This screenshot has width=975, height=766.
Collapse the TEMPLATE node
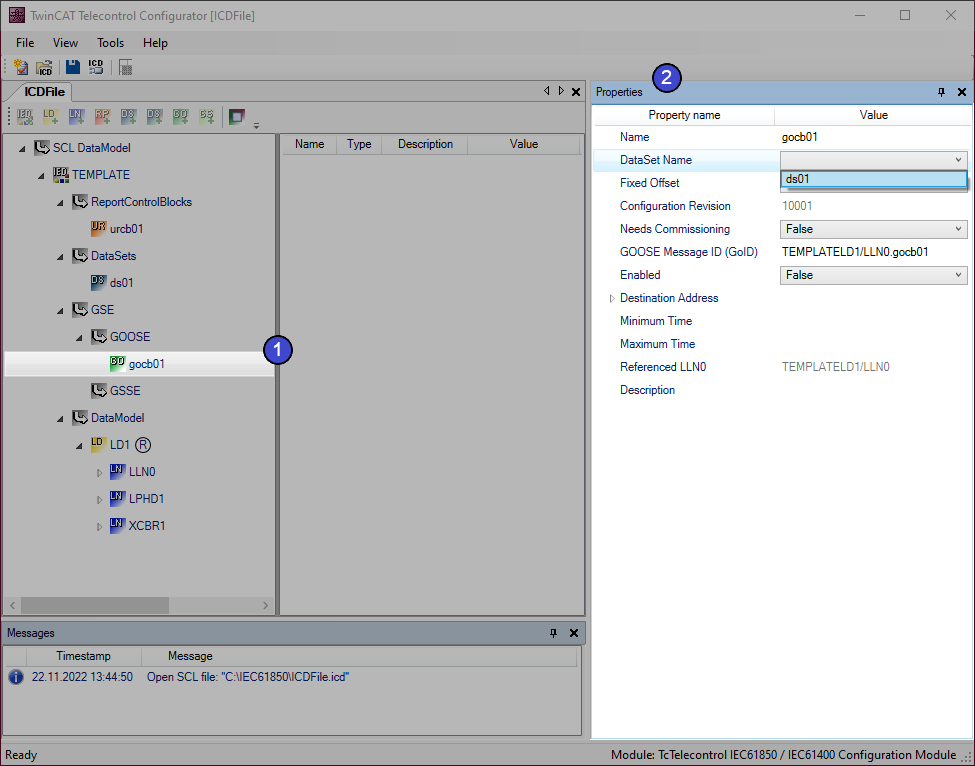pos(41,176)
